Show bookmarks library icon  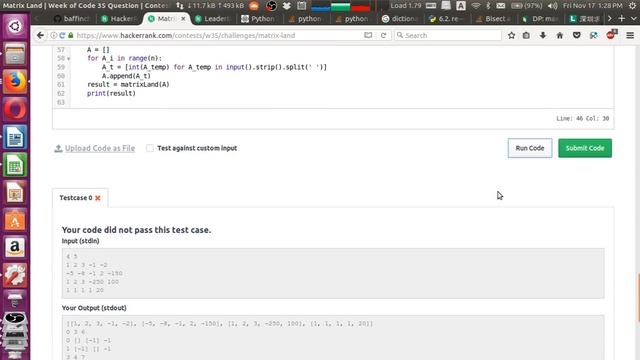pyautogui.click(x=527, y=36)
